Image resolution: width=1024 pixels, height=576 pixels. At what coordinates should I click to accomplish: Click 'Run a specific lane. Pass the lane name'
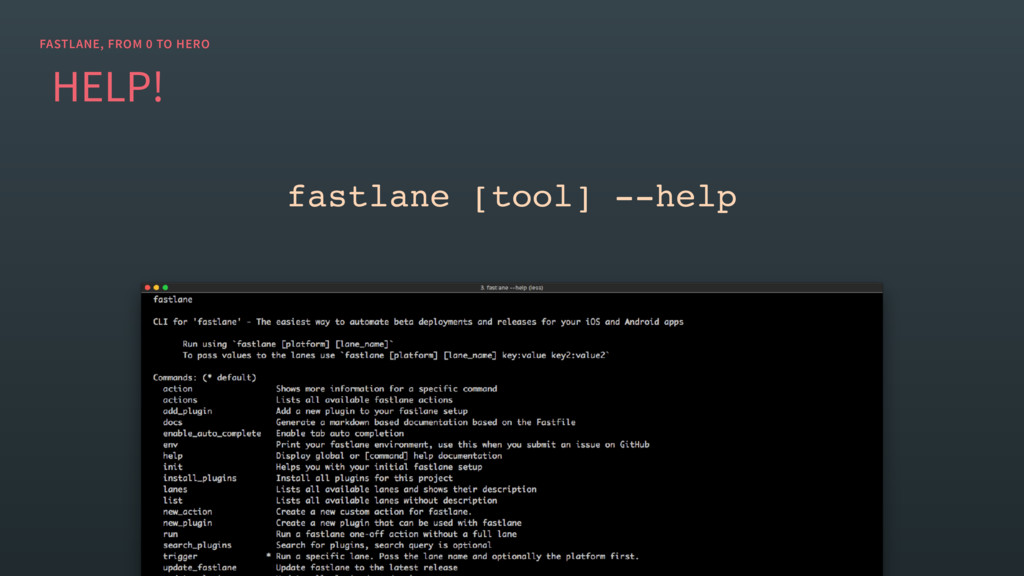point(457,556)
